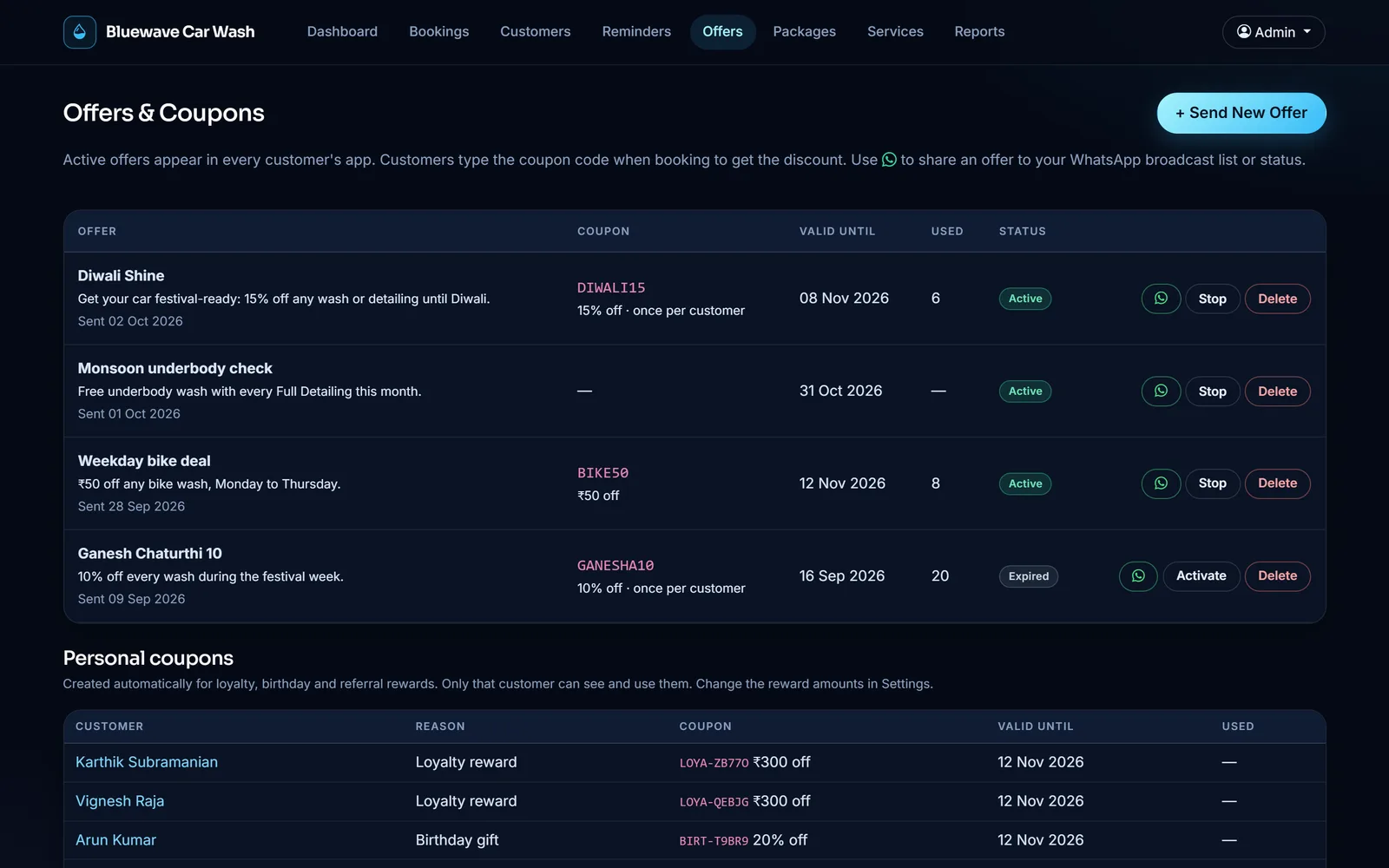
Task: Open customer Vignesh Raja's profile link
Action: (x=120, y=801)
